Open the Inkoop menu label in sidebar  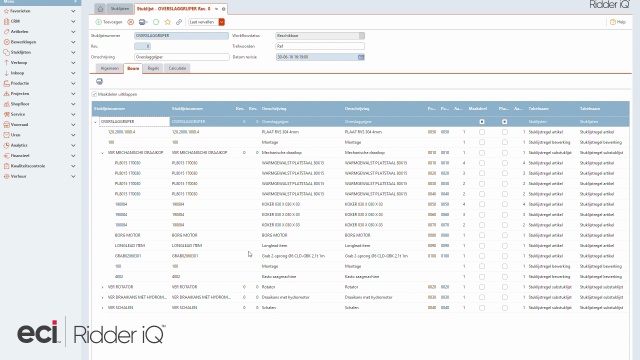17,73
